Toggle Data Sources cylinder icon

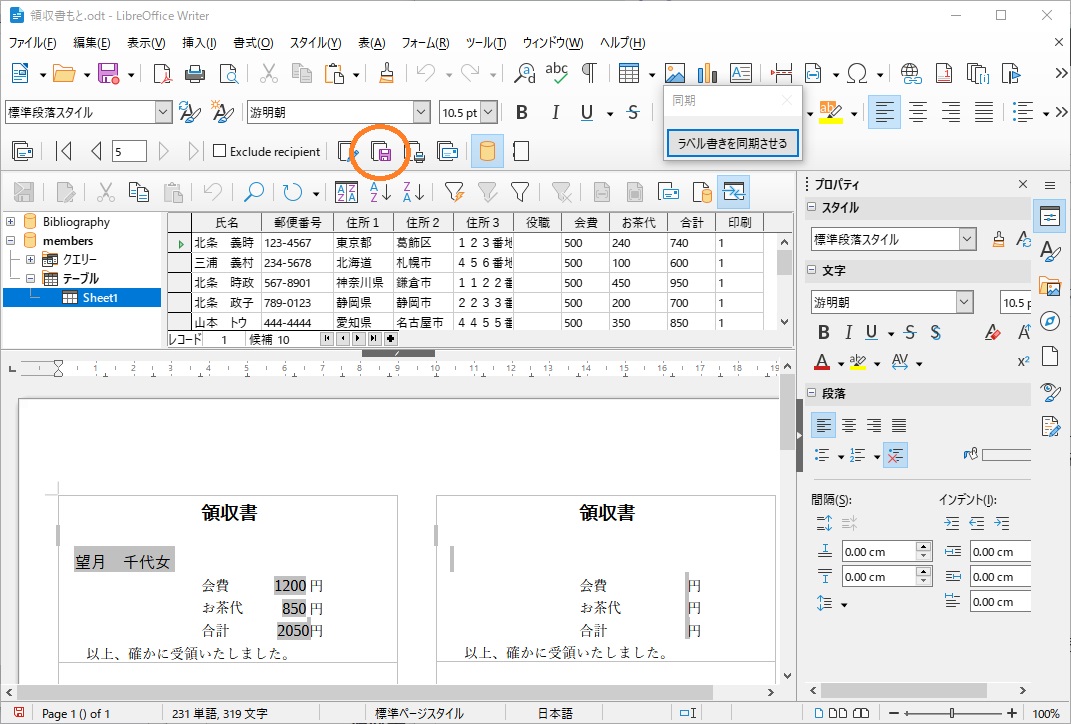click(487, 152)
